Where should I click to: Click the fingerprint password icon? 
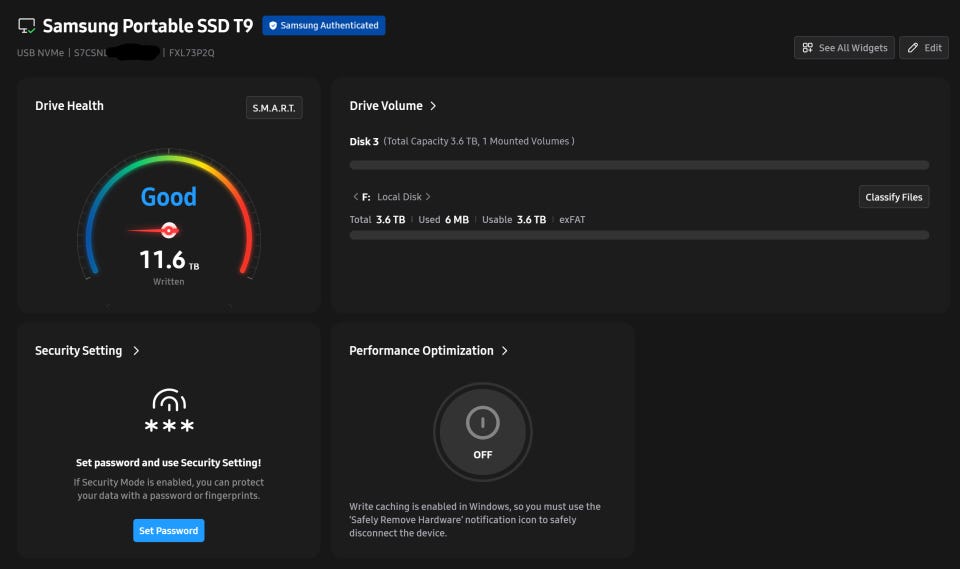(169, 410)
